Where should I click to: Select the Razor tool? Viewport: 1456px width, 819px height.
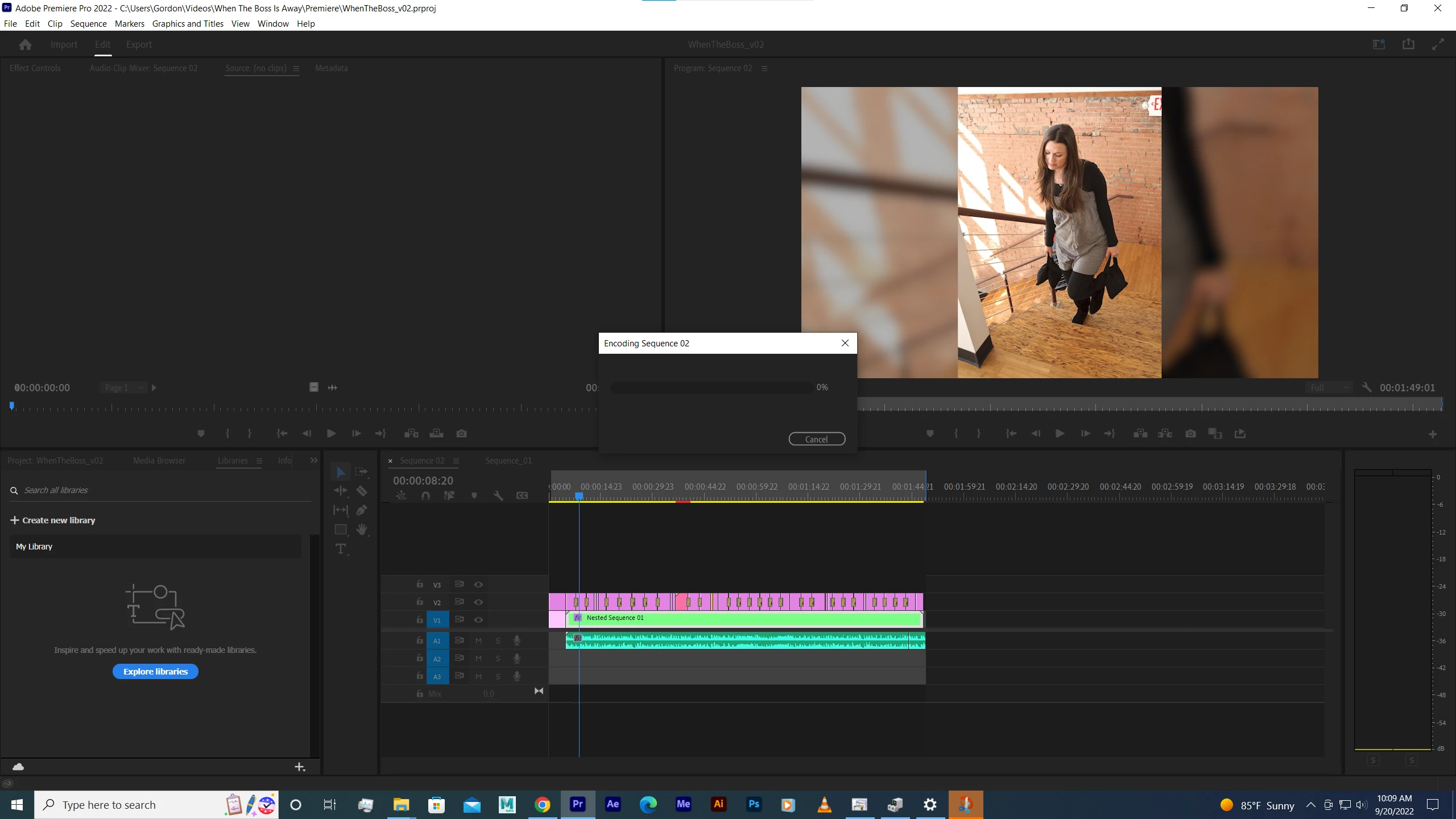coord(362,491)
